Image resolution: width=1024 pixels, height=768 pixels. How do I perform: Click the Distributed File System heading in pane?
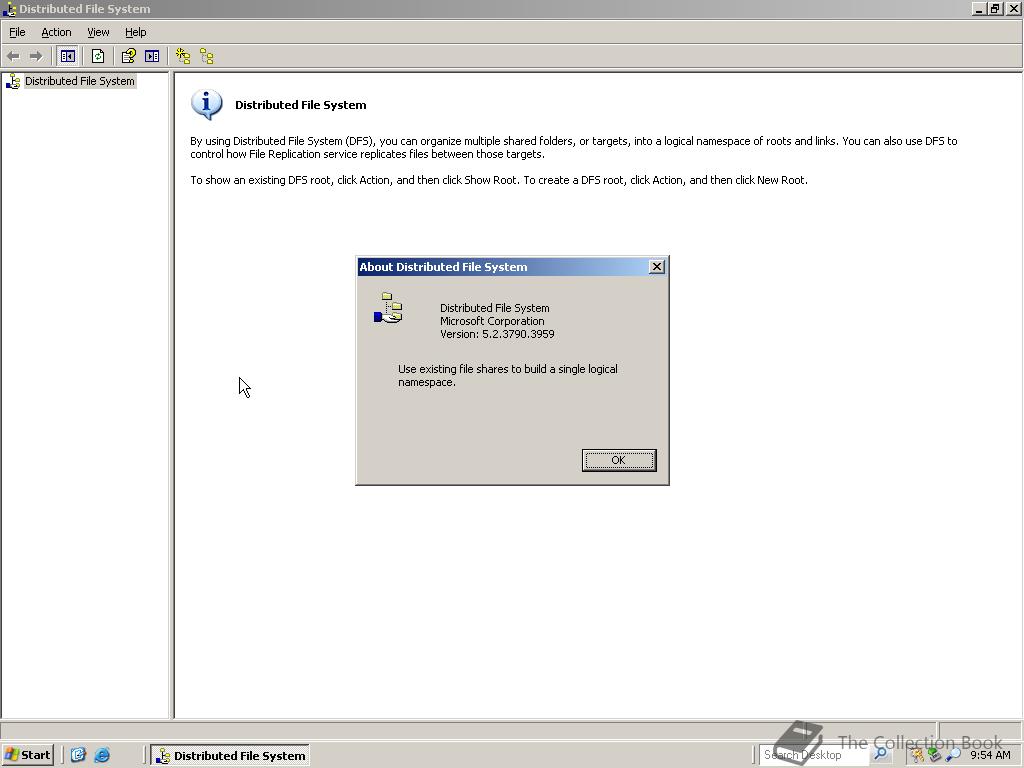(x=300, y=105)
